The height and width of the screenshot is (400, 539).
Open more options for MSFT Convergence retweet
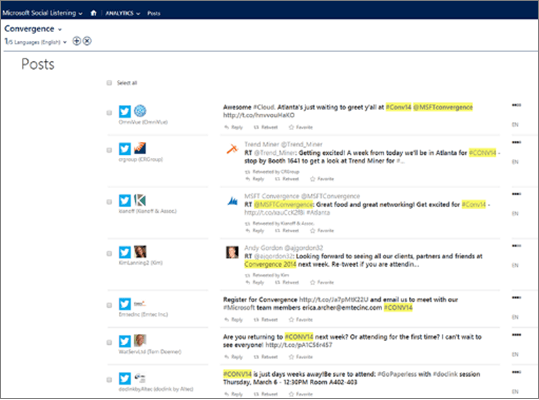click(516, 194)
